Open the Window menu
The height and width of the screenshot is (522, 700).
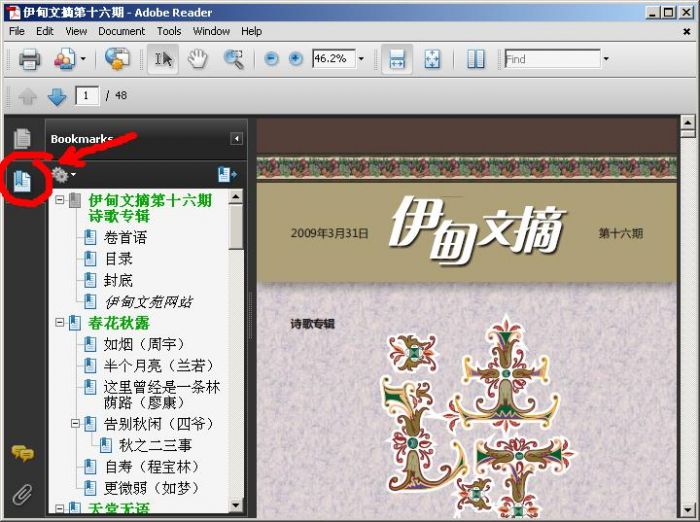pos(211,31)
